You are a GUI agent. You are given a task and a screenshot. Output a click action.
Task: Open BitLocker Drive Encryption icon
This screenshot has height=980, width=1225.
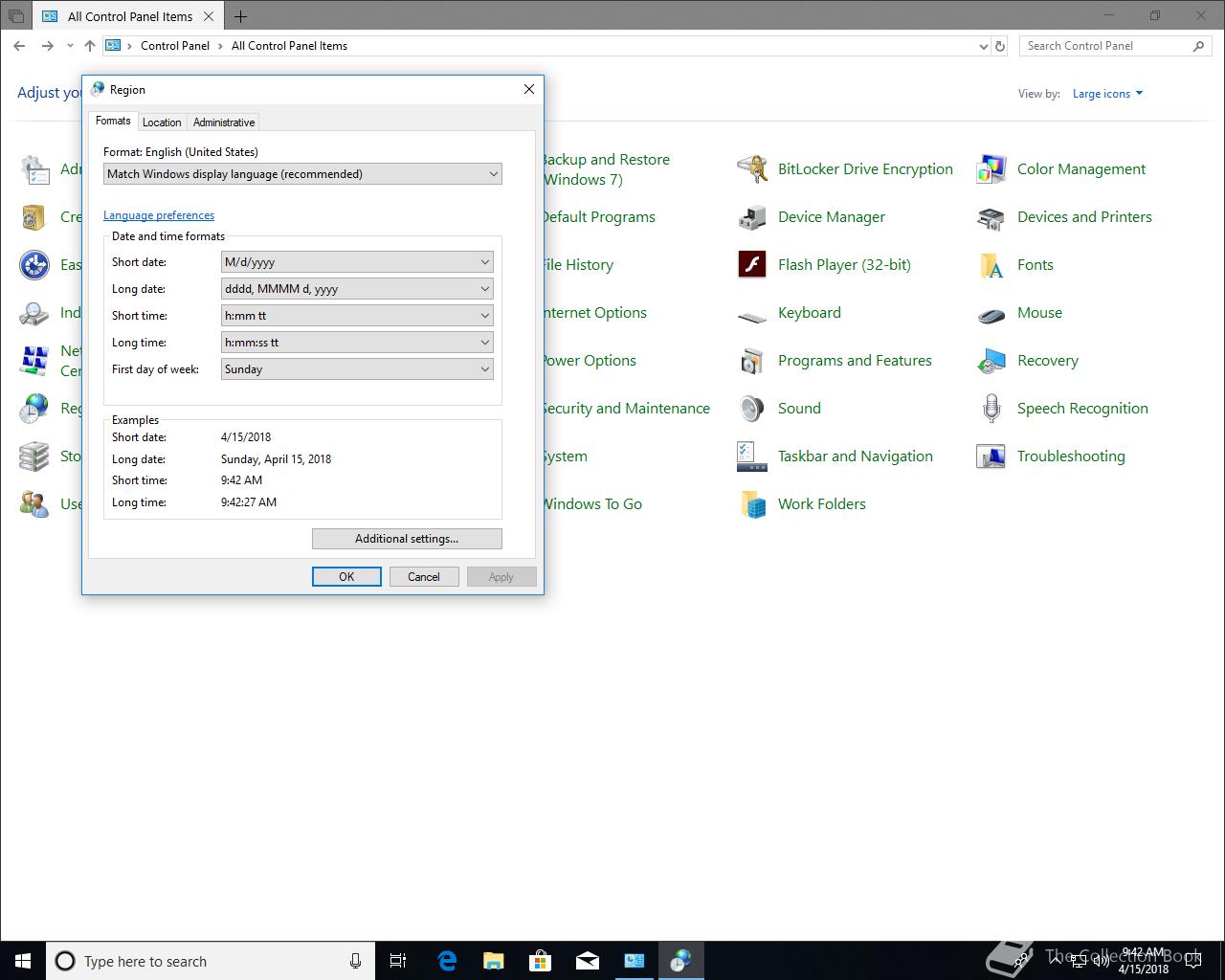coord(752,169)
